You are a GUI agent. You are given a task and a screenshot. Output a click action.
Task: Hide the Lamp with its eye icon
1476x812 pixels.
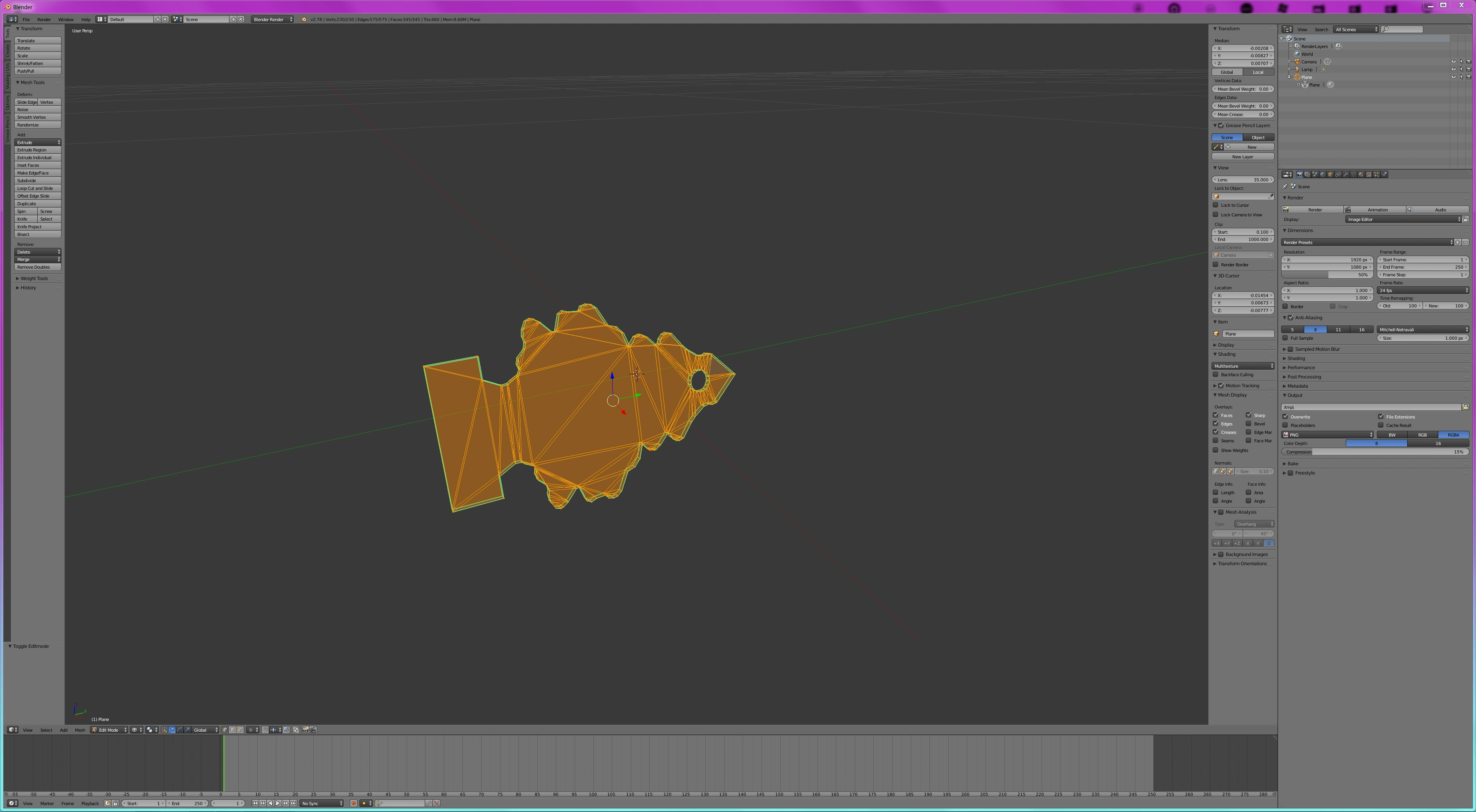(1453, 69)
